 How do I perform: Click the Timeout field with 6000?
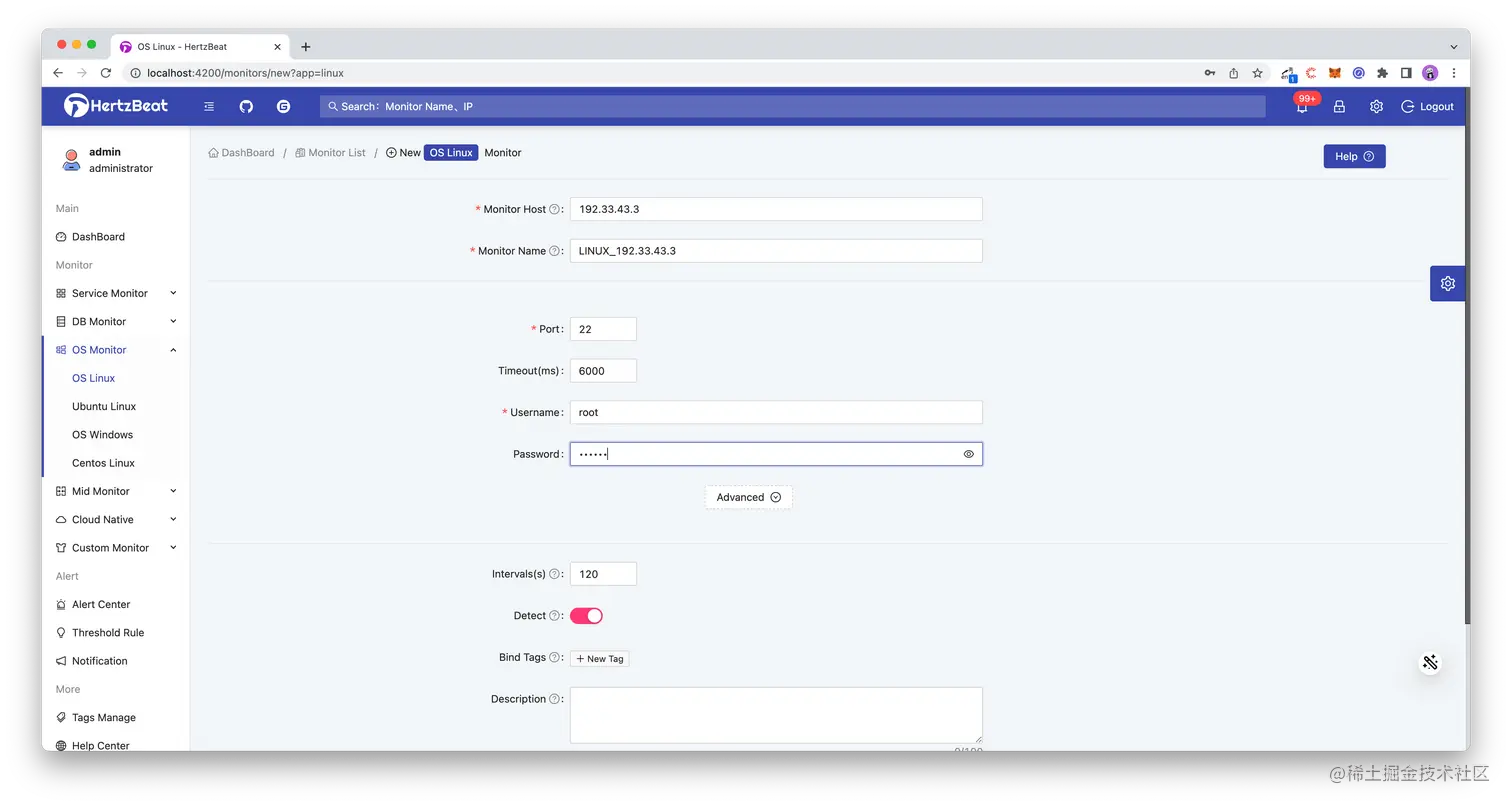pyautogui.click(x=603, y=371)
